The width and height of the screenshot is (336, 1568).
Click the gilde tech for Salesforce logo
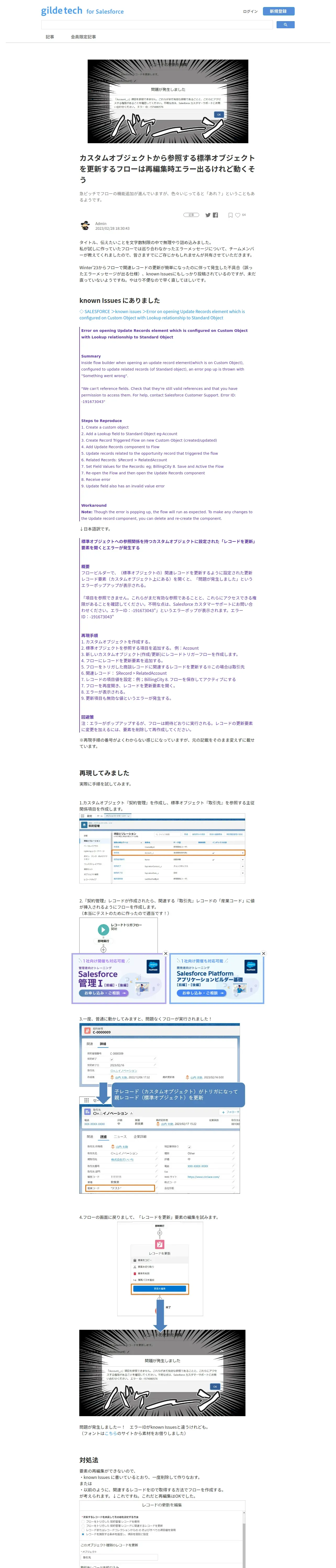(82, 11)
